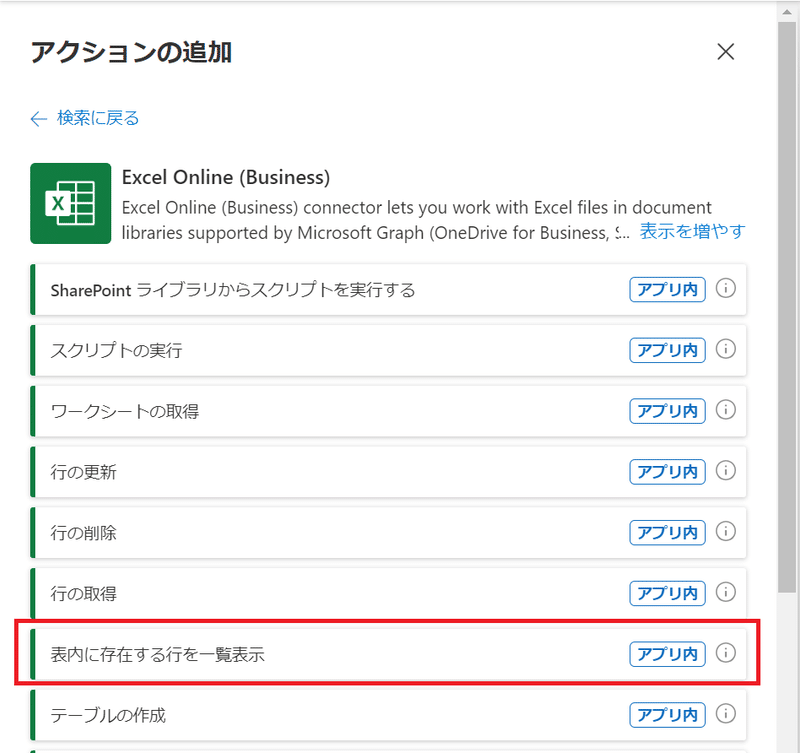The image size is (800, 753).
Task: Open info icon for 表内に存在する行を一覧表示
Action: coord(726,652)
